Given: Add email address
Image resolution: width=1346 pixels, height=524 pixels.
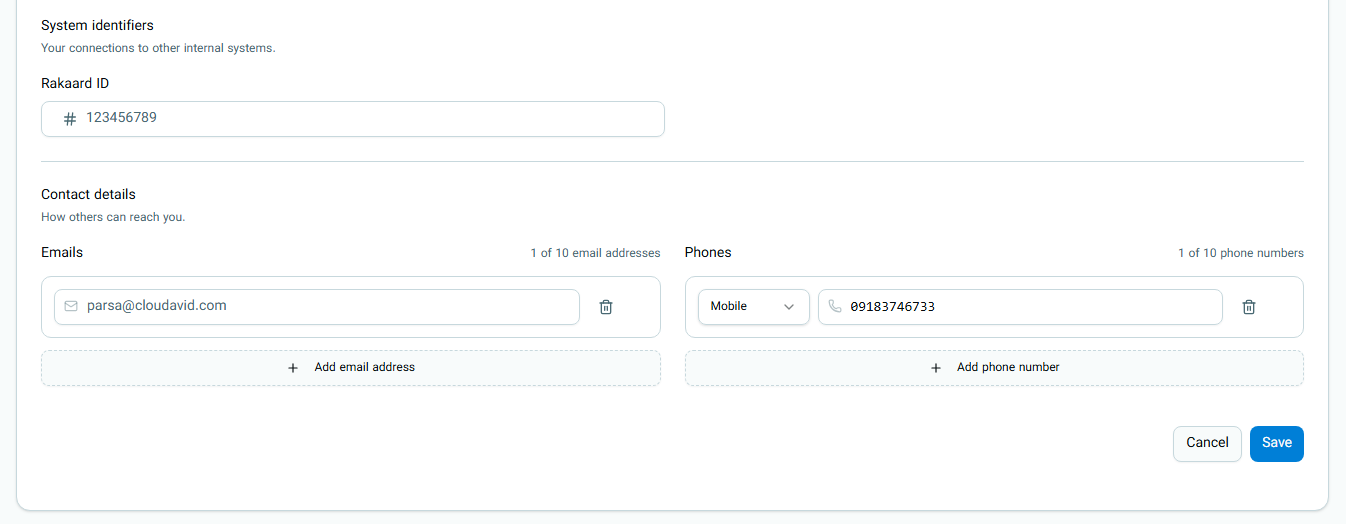Looking at the screenshot, I should (x=351, y=368).
